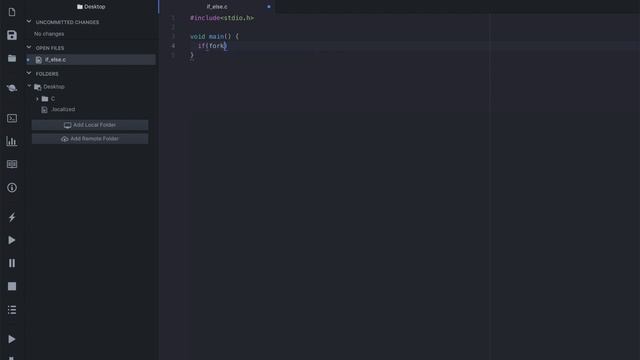Viewport: 640px width, 360px height.
Task: Select the .localized file in tree
Action: coord(63,109)
